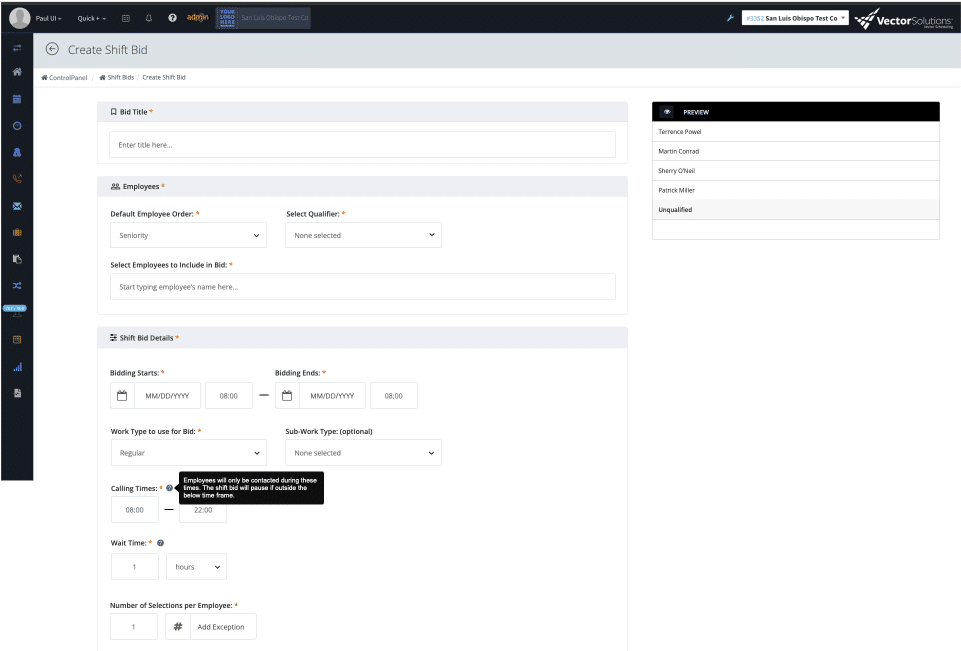The height and width of the screenshot is (651, 961).
Task: Open Bidding Starts calendar picker icon
Action: point(122,395)
